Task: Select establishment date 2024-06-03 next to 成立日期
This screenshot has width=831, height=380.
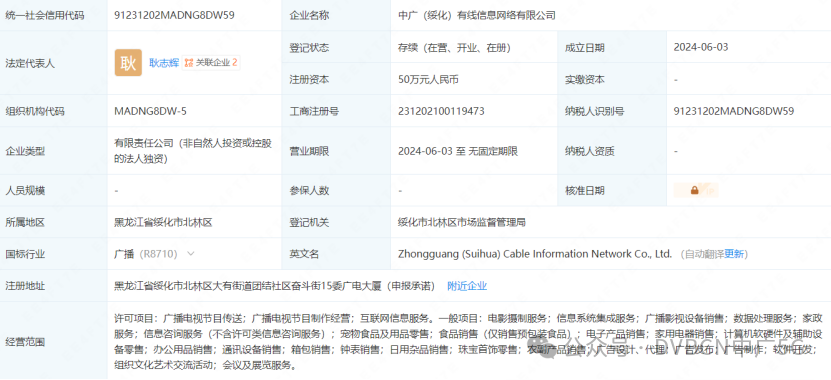Action: coord(701,47)
